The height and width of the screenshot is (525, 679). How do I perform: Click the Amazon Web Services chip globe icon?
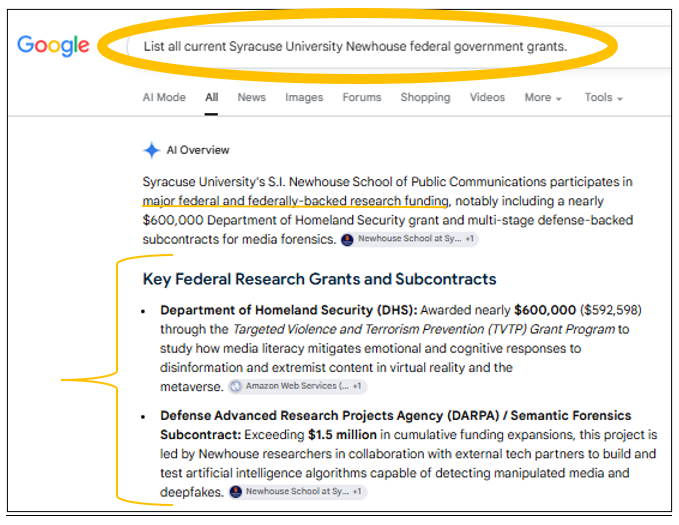(236, 386)
